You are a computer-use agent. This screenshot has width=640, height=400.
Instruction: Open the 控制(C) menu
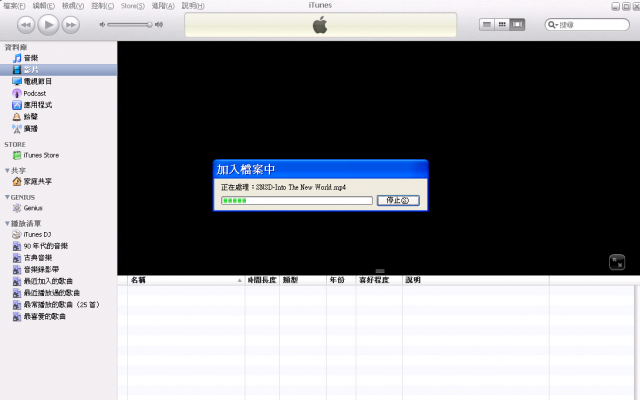point(102,6)
